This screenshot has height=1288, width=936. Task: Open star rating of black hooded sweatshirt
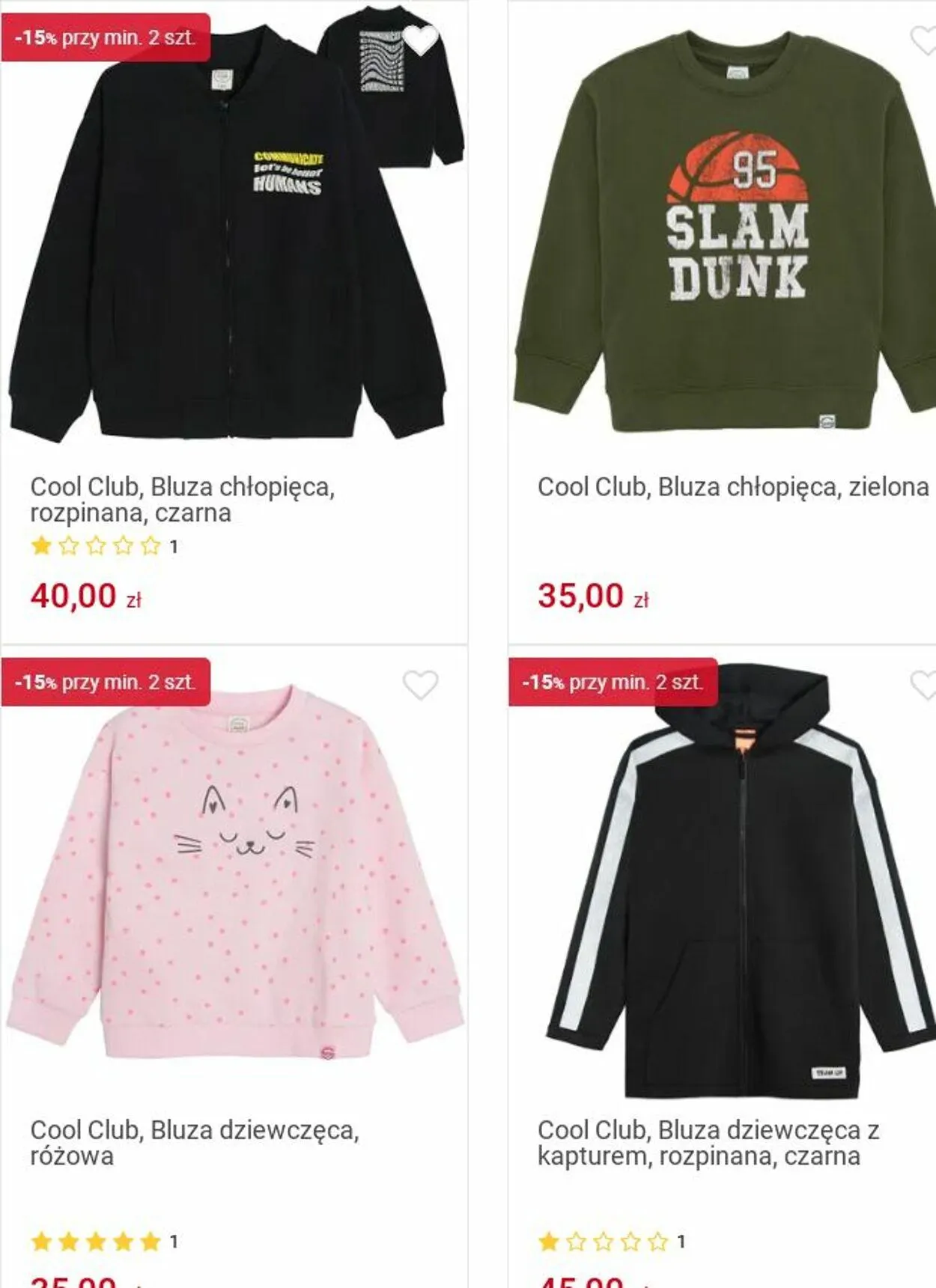(x=611, y=1242)
